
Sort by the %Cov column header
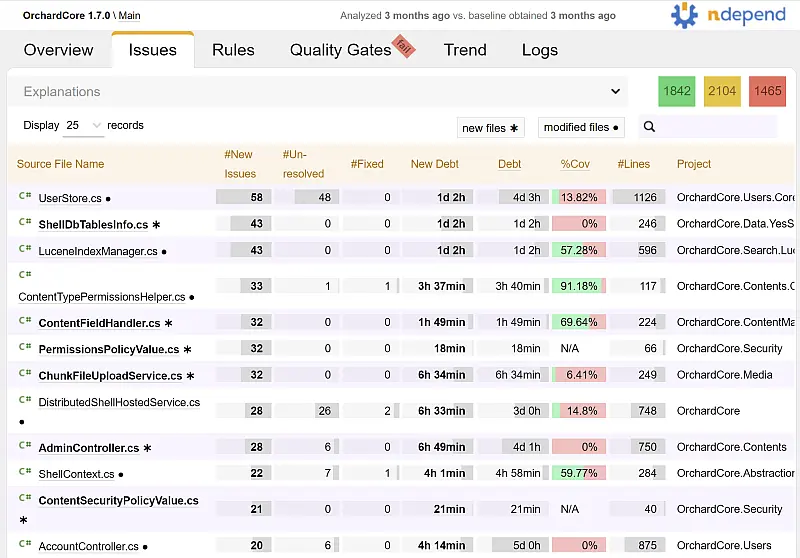click(x=575, y=164)
